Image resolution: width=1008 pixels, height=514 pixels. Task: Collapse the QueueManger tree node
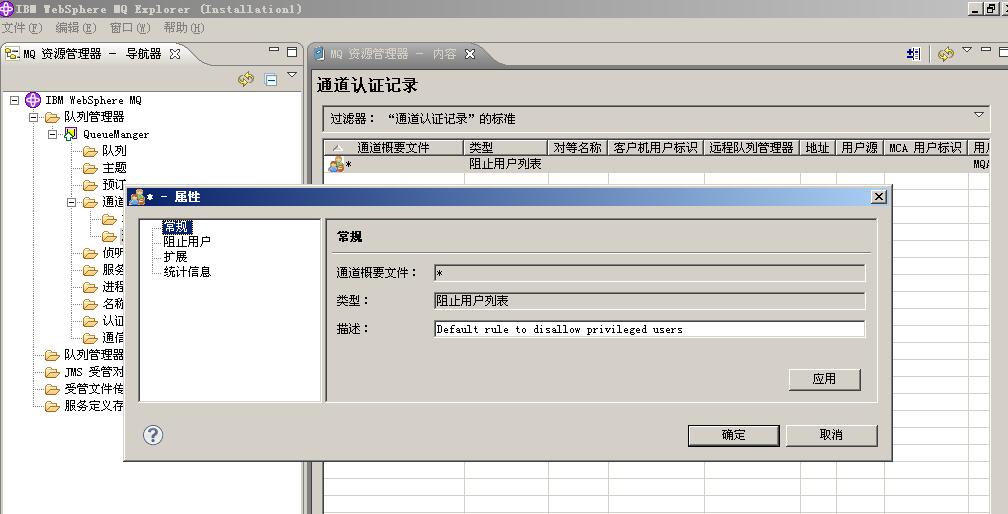point(53,134)
